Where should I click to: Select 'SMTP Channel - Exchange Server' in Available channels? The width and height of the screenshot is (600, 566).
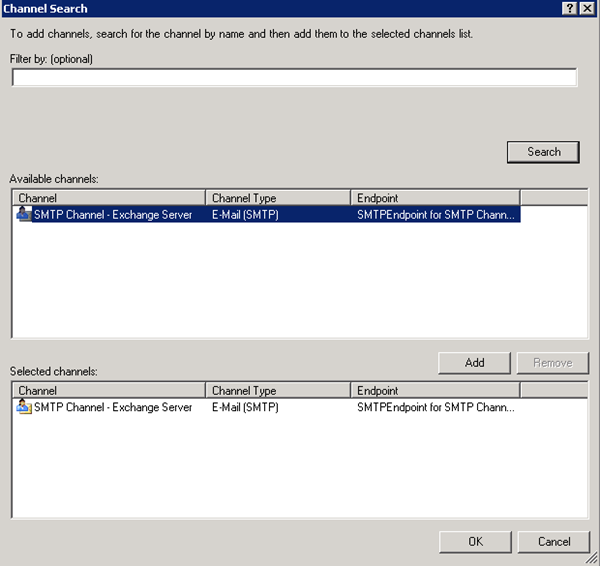point(113,214)
